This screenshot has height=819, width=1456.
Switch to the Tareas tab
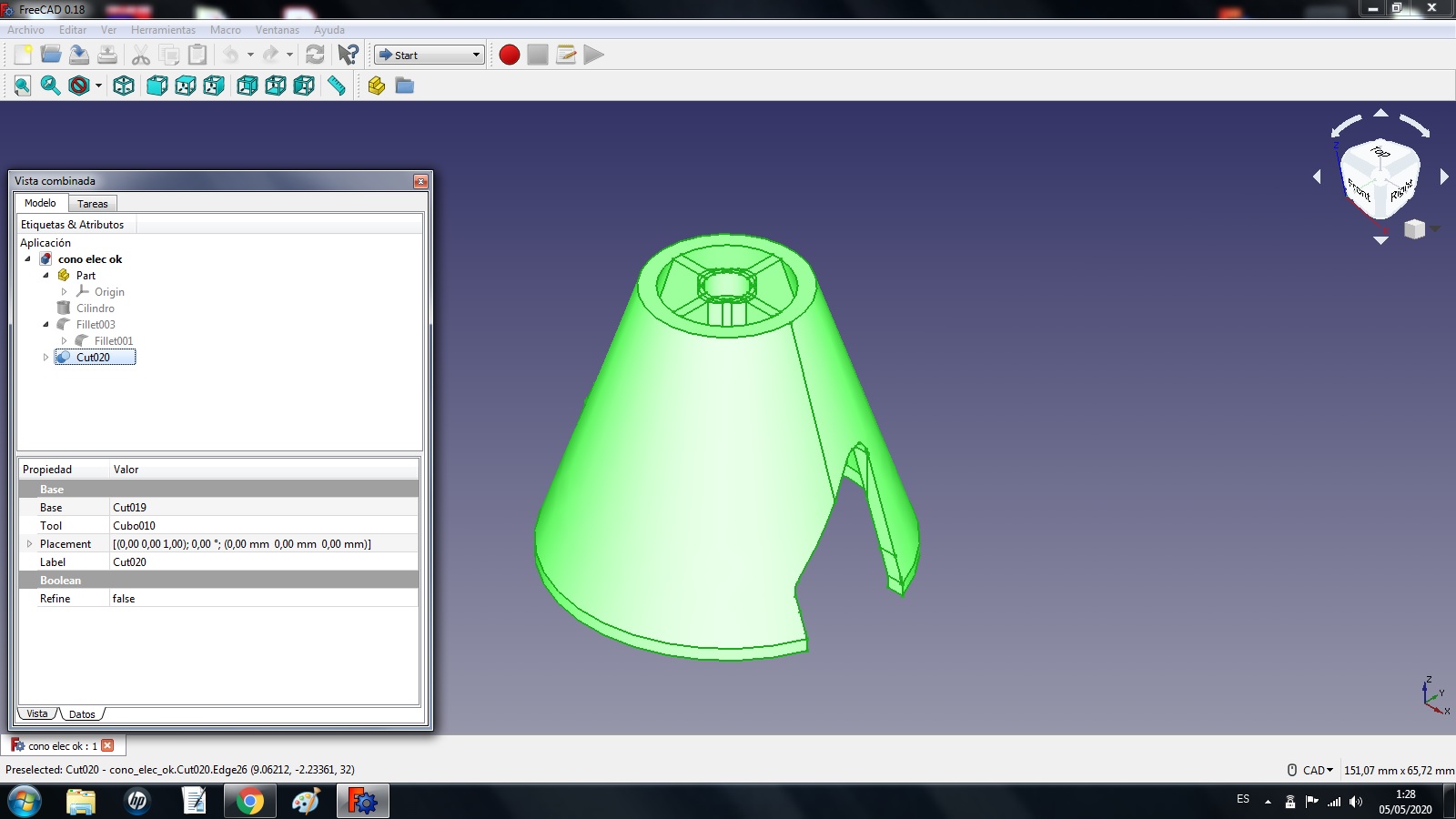[x=92, y=204]
